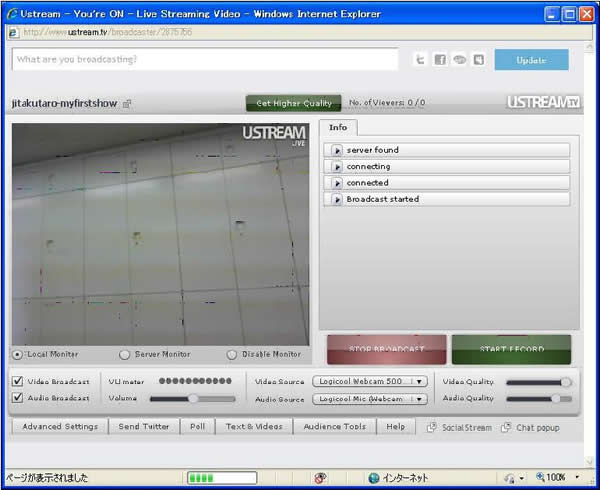This screenshot has width=600, height=490.
Task: Click the protected mode icon in status bar
Action: point(509,478)
